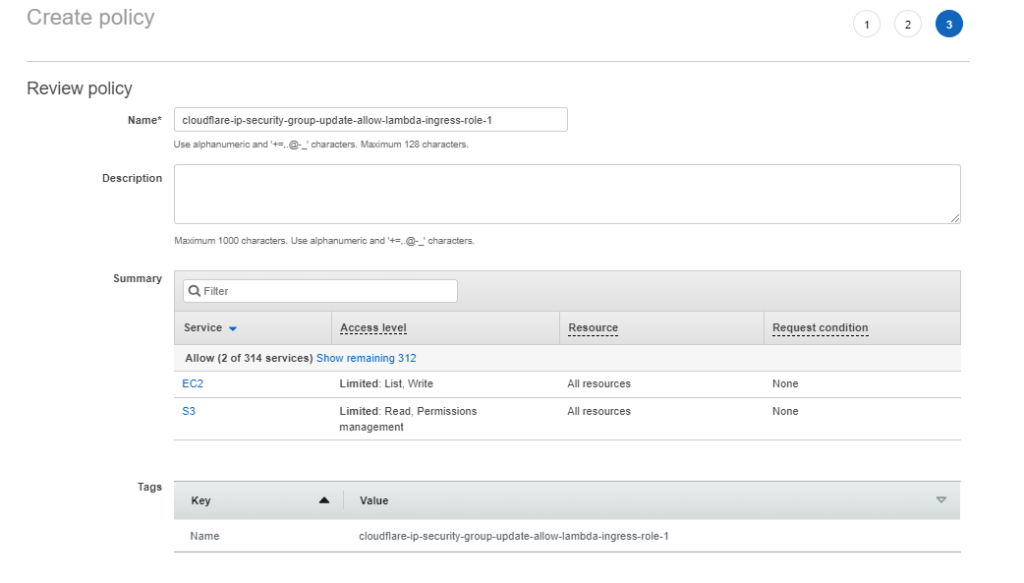Open the EC2 service link
This screenshot has width=1024, height=583.
[x=193, y=384]
